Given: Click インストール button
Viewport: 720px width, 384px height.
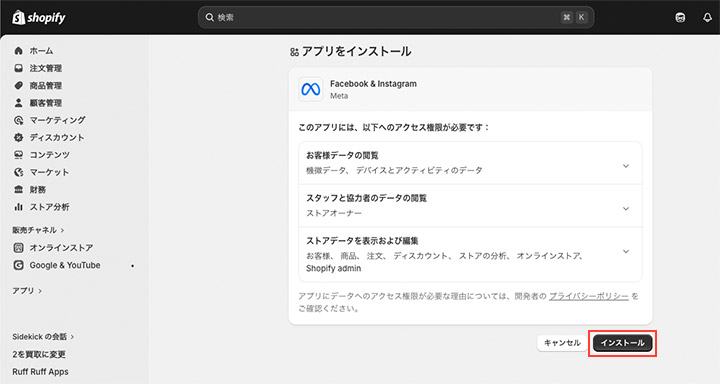Looking at the screenshot, I should click(x=622, y=343).
